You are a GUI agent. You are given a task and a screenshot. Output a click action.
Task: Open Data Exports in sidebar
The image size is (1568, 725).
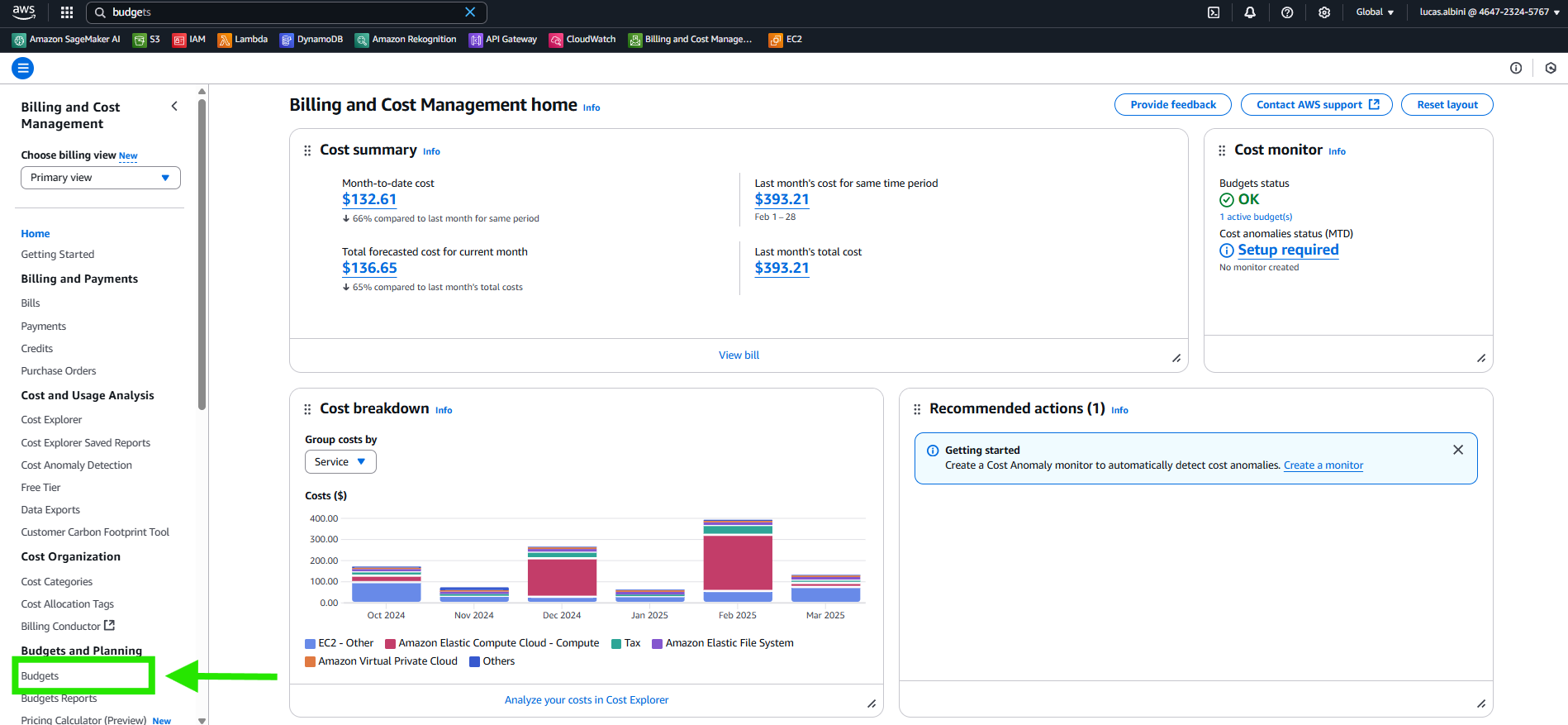point(50,510)
